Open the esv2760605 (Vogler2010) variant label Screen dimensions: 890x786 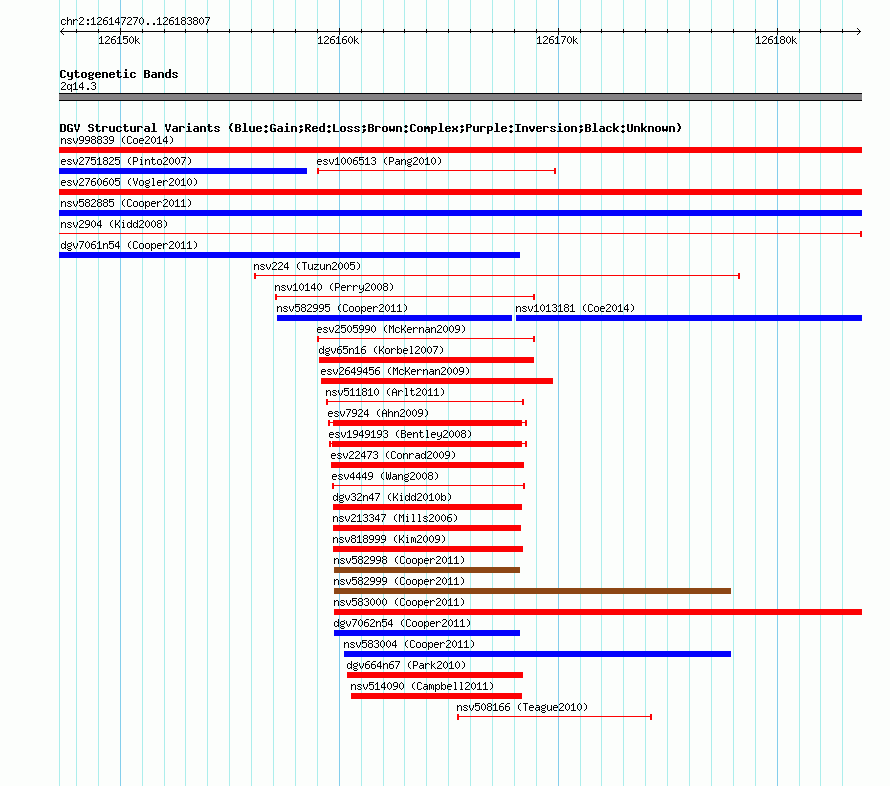[x=129, y=182]
